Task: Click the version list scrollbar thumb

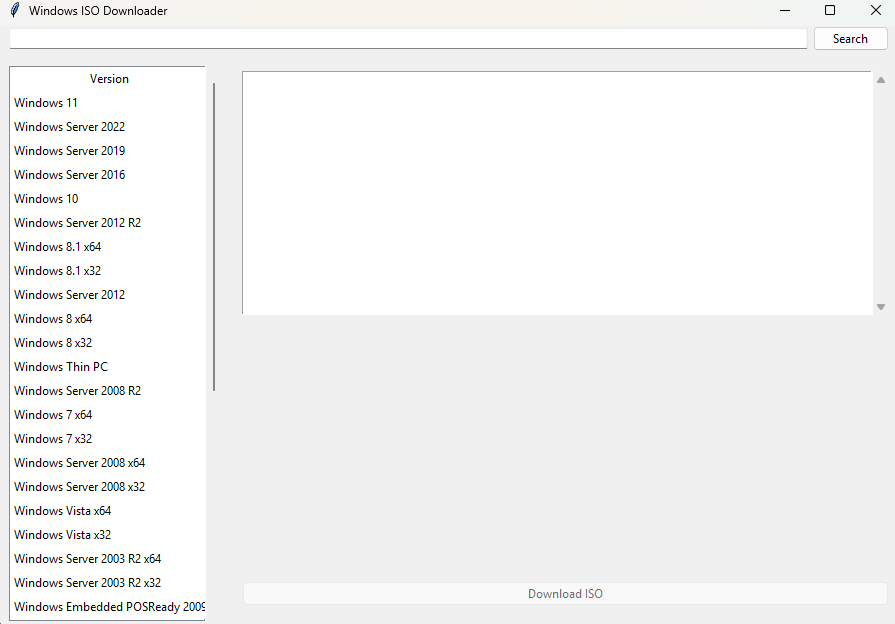Action: coord(214,237)
